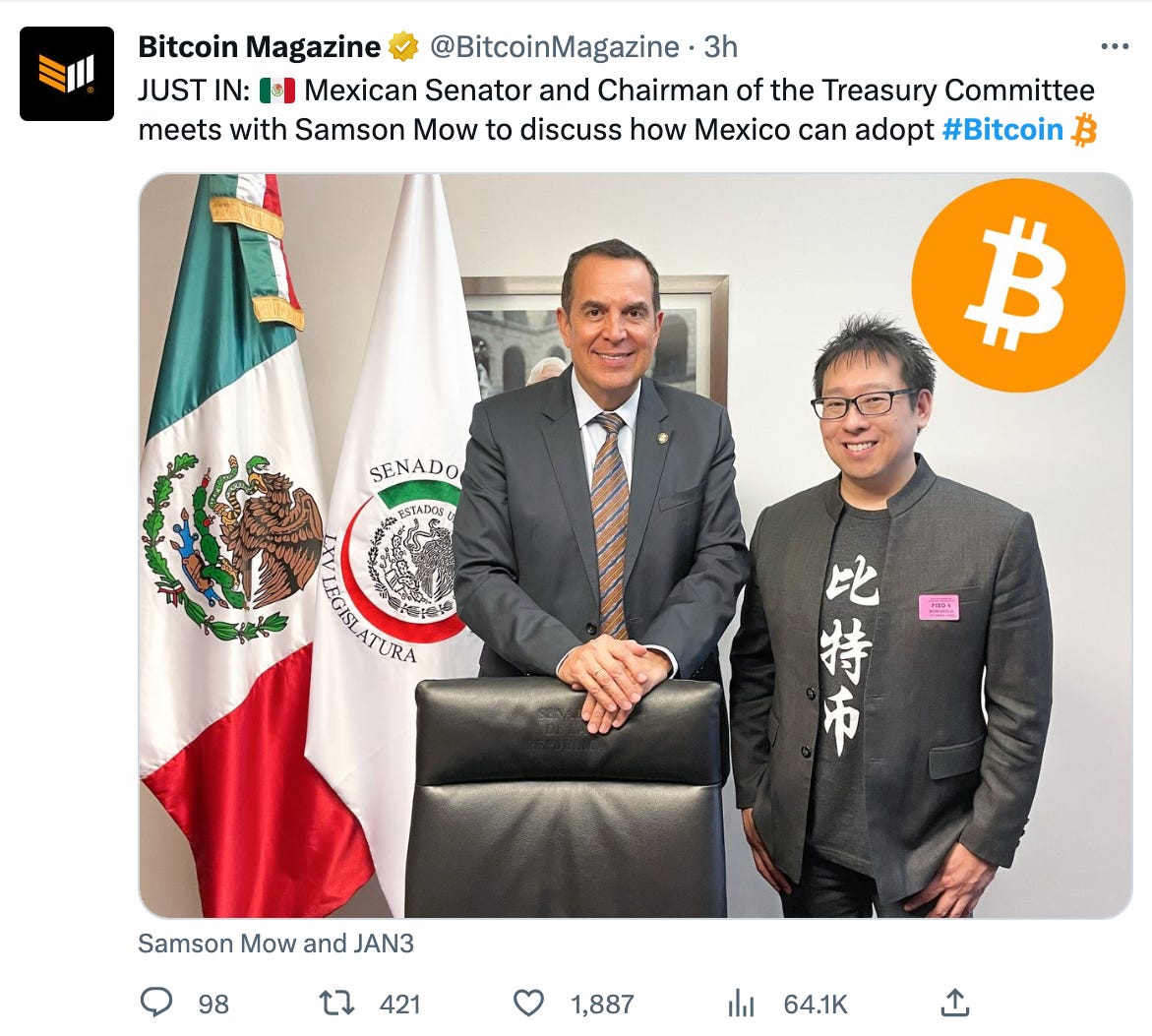Click the tweet text about Mexican Senator

point(617,109)
